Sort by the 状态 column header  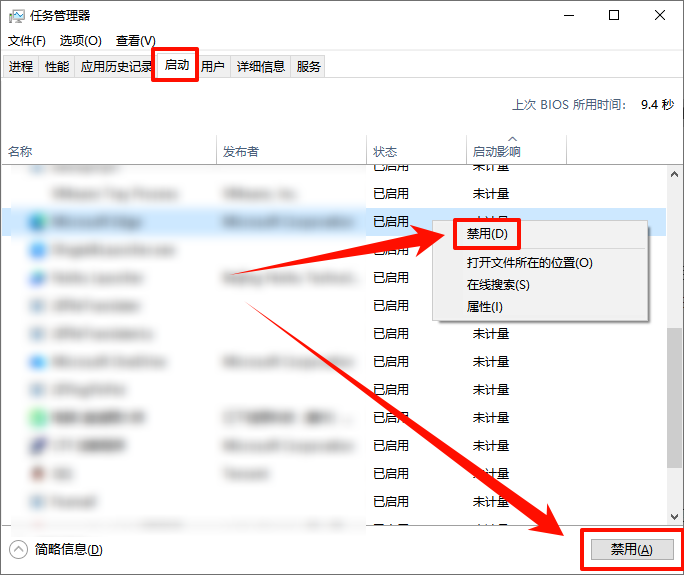point(417,151)
